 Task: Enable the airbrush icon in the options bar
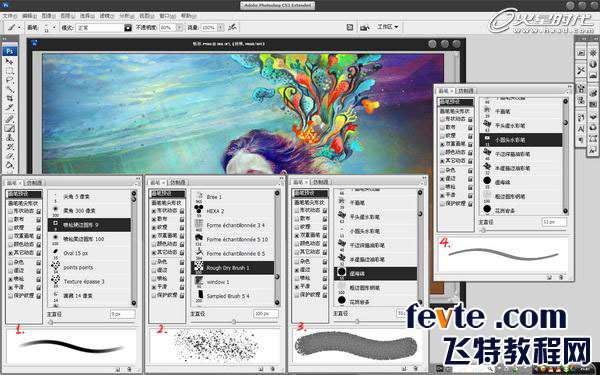click(x=232, y=28)
